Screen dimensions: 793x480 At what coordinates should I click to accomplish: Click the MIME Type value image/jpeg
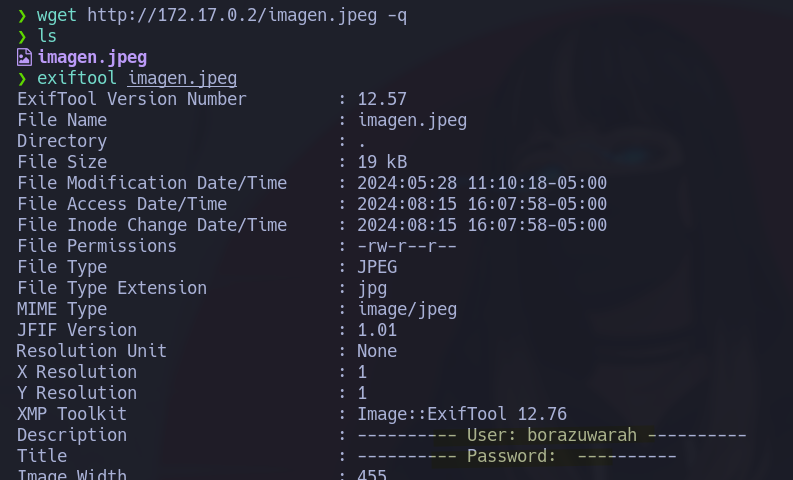pos(407,309)
